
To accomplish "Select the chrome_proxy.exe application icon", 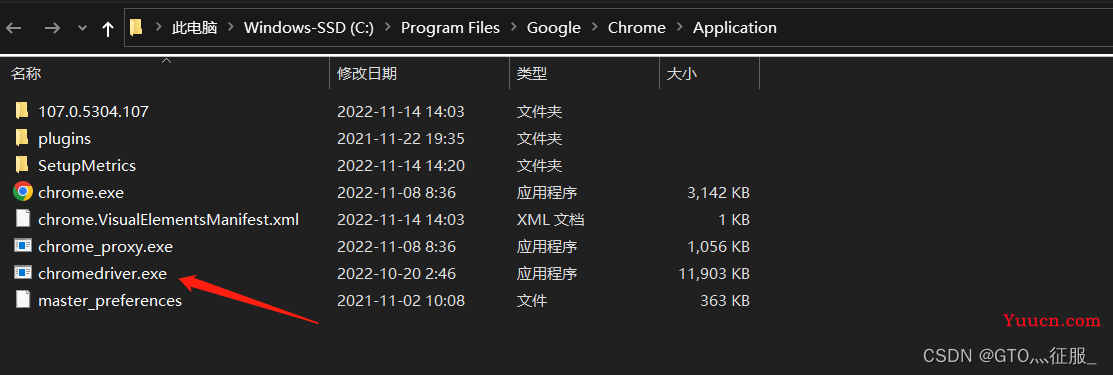I will (x=23, y=246).
